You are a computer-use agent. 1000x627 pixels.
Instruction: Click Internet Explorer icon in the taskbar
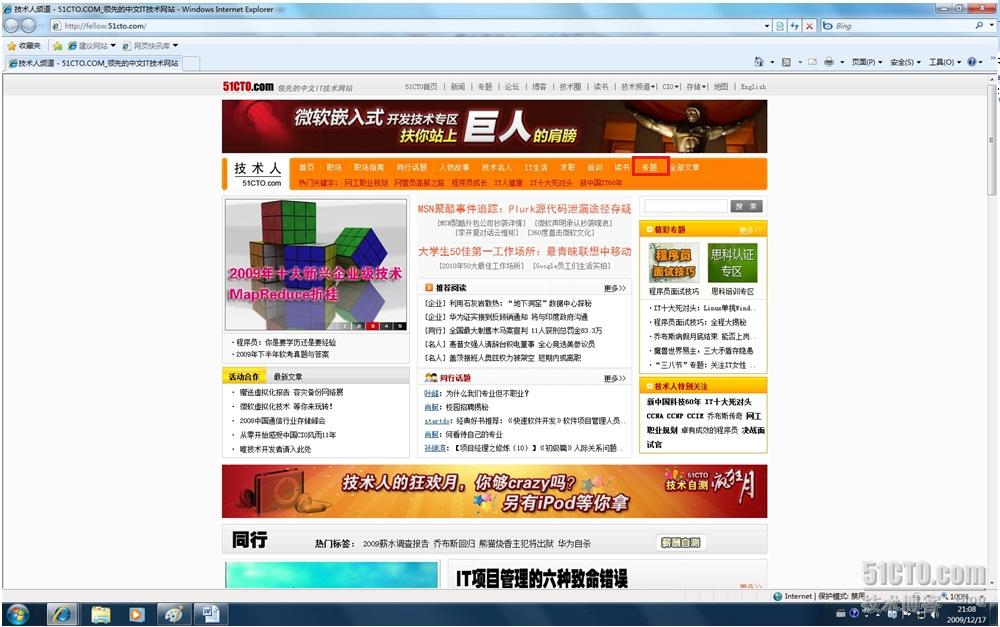click(62, 614)
